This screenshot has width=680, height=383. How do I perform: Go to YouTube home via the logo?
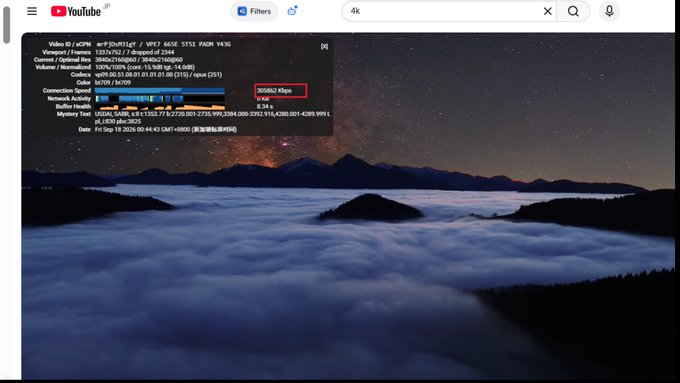[76, 11]
